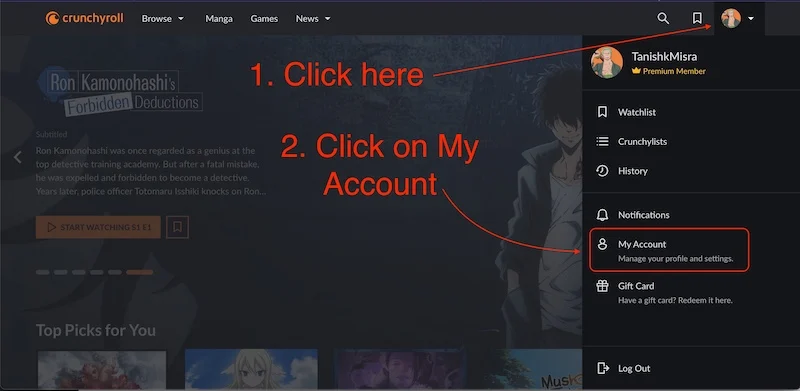
Task: Click the Premium Member crown label
Action: (668, 71)
